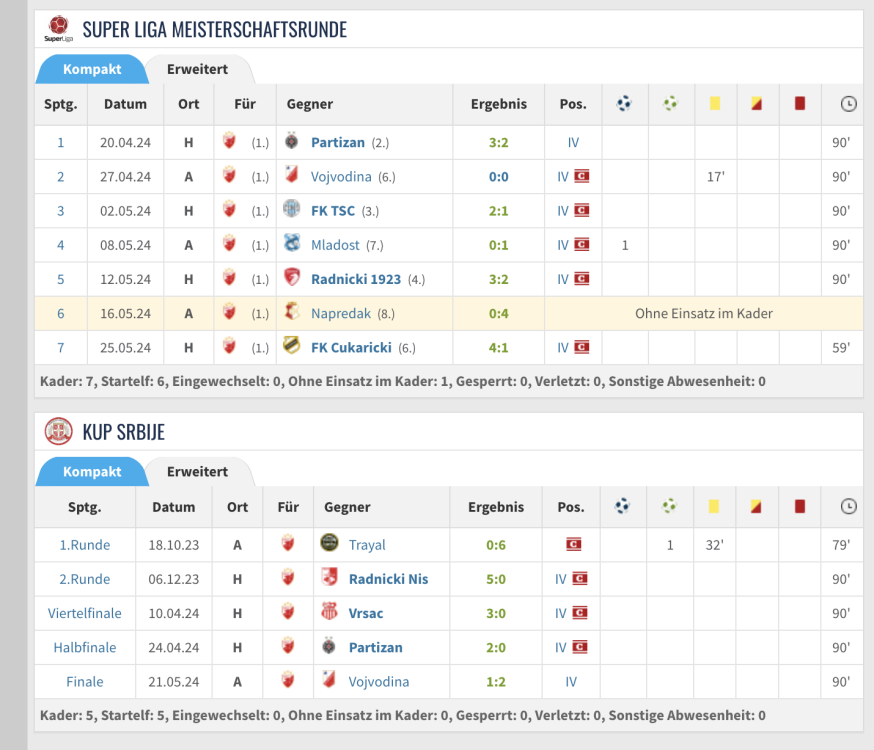The width and height of the screenshot is (874, 750).
Task: Click the assists icon in Super Liga header
Action: tap(670, 103)
